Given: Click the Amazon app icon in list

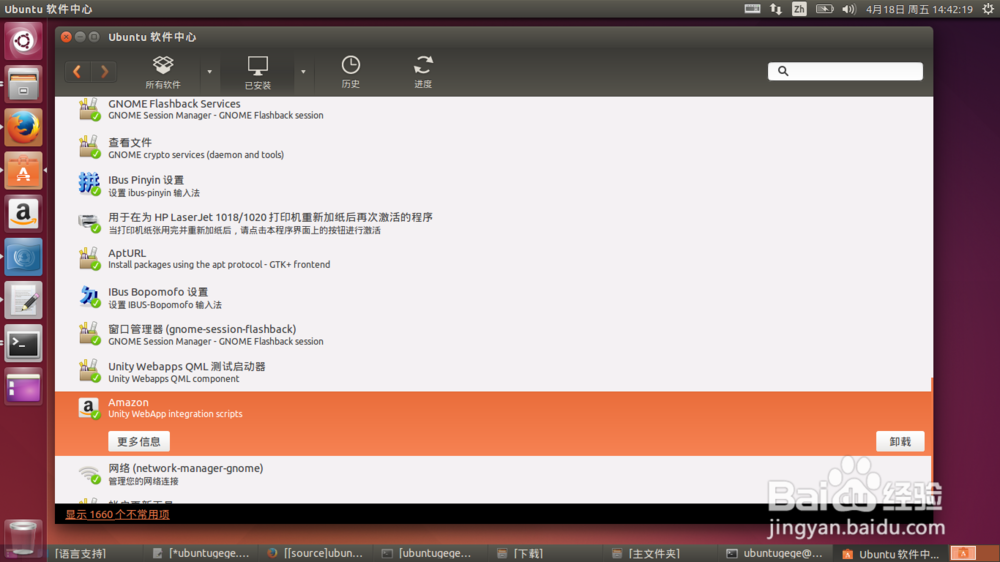Looking at the screenshot, I should click(x=89, y=408).
